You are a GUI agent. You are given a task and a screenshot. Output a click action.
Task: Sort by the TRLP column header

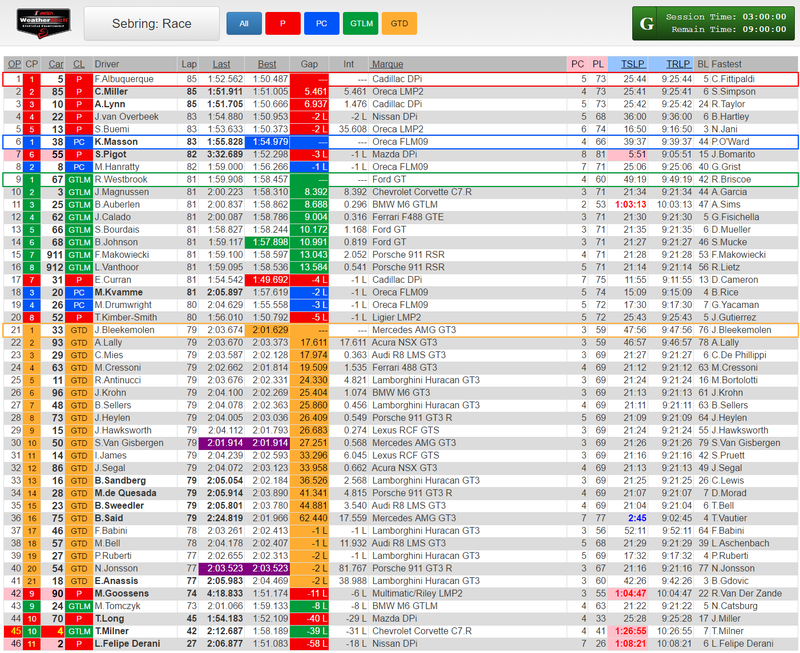click(678, 64)
